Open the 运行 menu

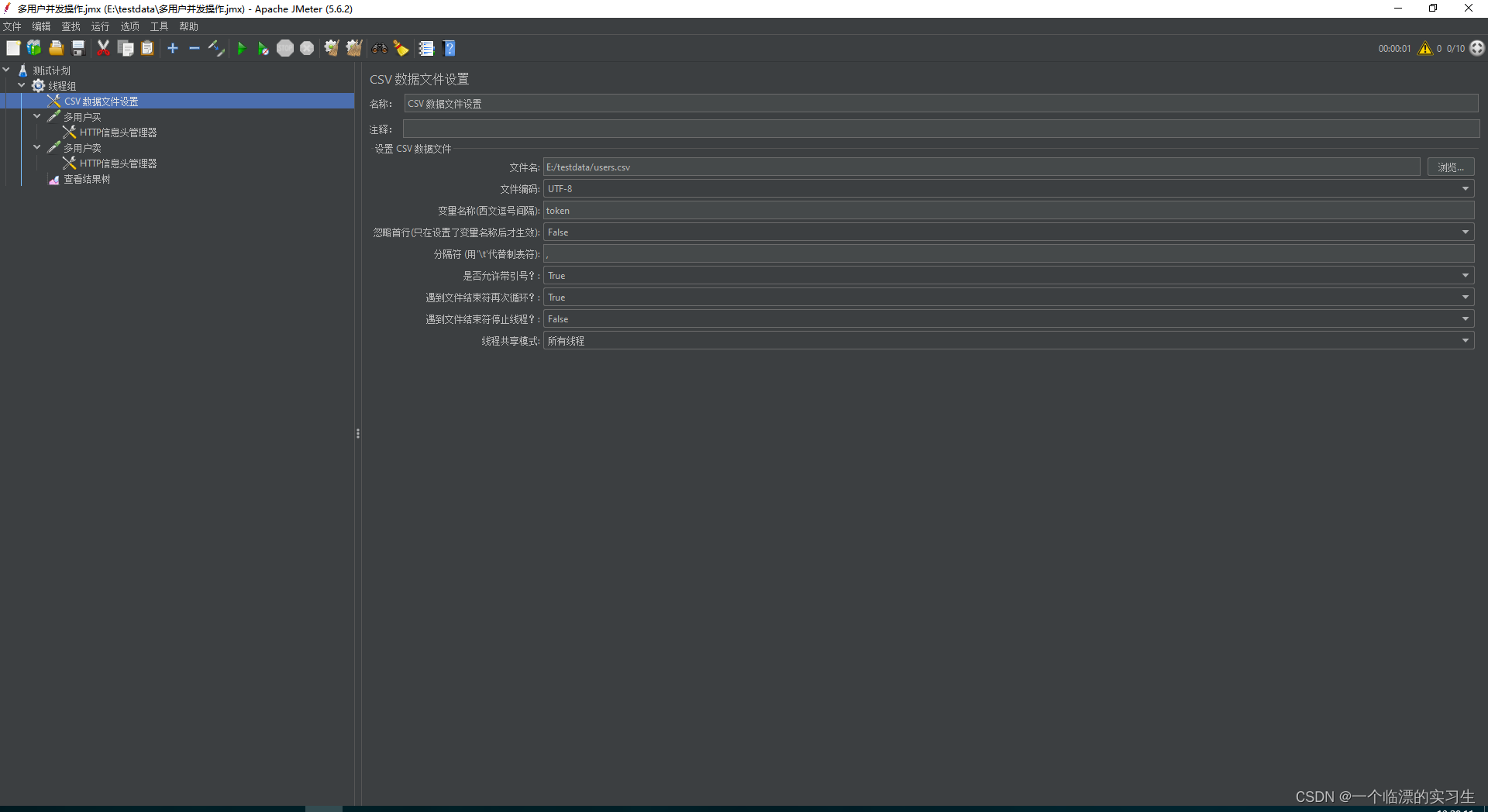100,26
